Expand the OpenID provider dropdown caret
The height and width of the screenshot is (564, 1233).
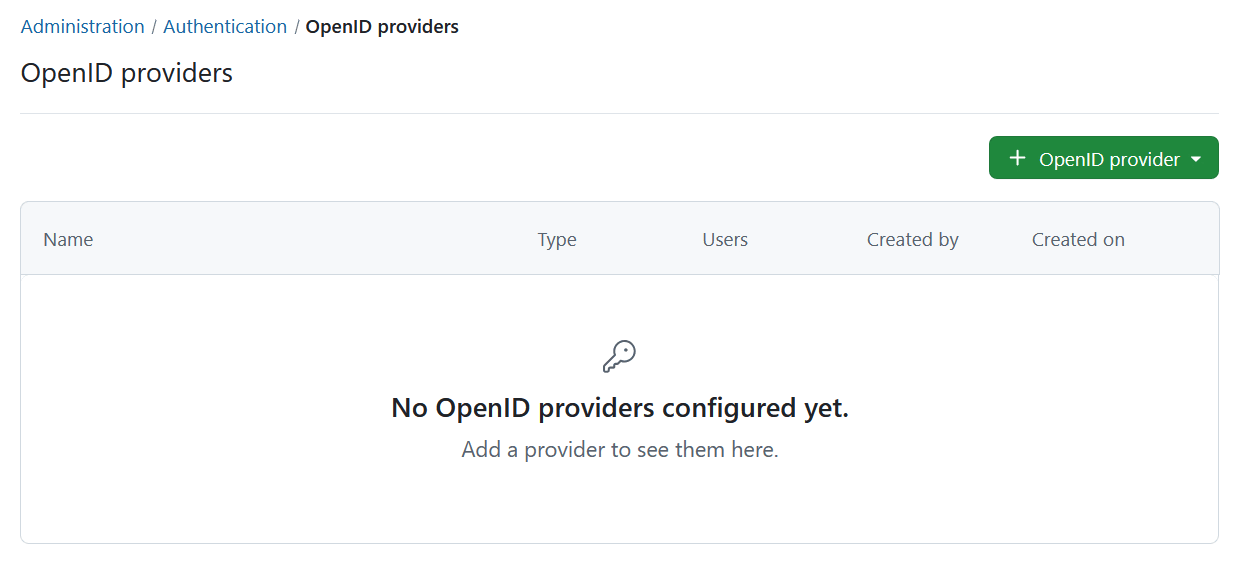pyautogui.click(x=1196, y=159)
